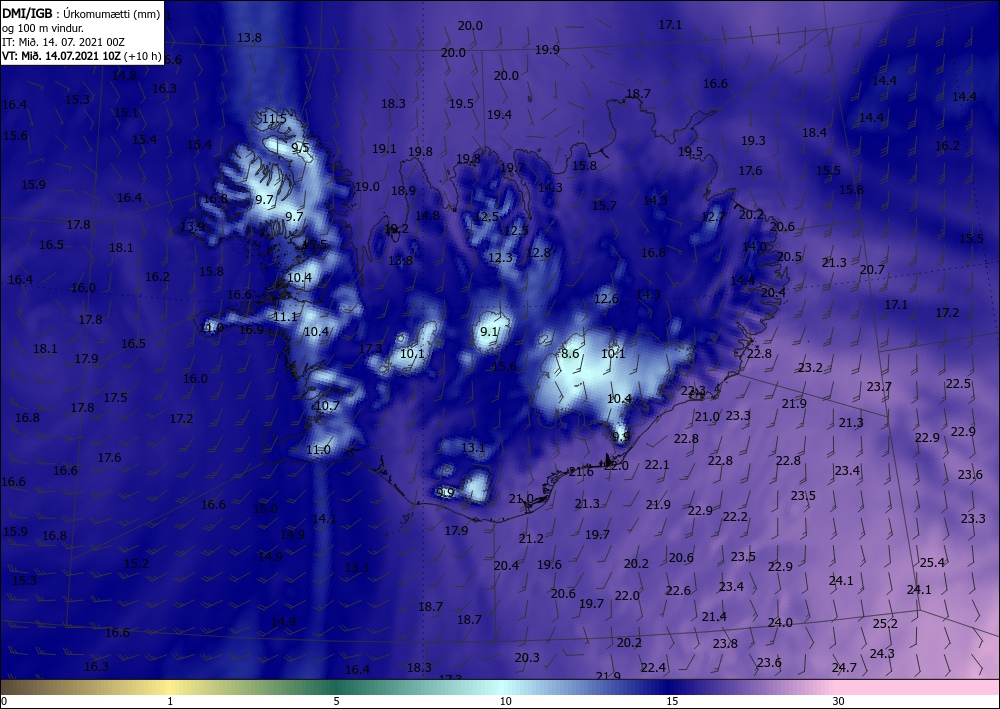Click the map value '15.2'
The height and width of the screenshot is (709, 1000).
click(136, 564)
